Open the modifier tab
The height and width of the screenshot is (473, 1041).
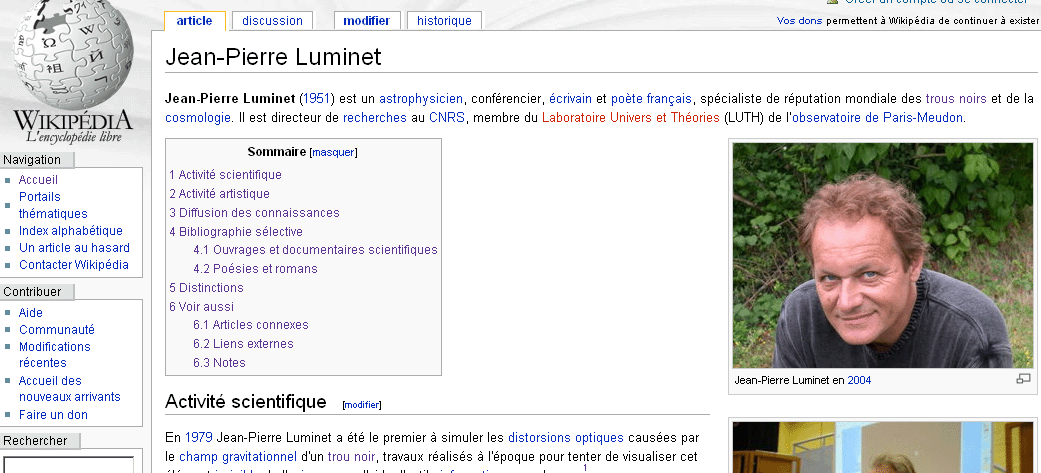(366, 21)
